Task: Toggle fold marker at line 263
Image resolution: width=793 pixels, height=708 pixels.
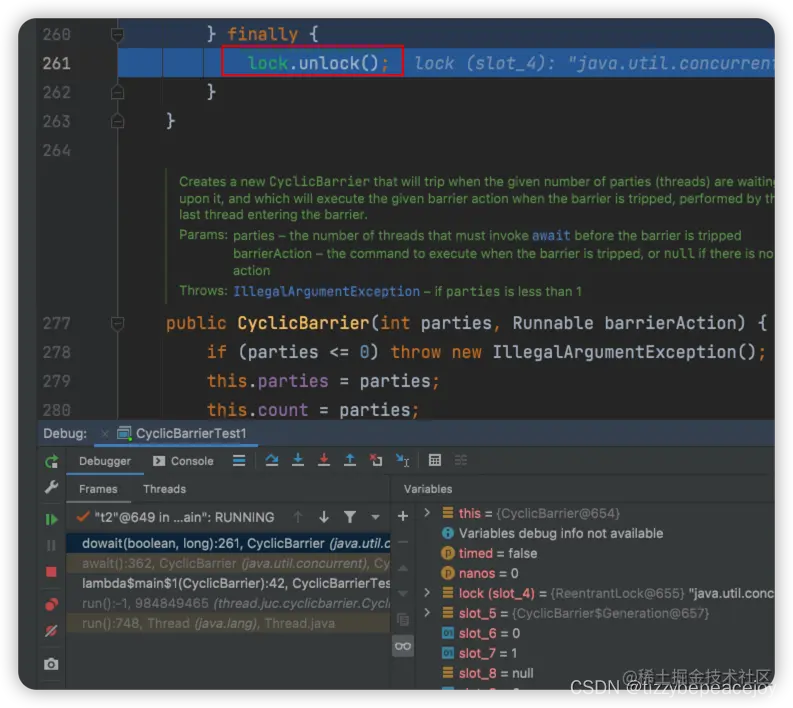Action: (x=117, y=121)
